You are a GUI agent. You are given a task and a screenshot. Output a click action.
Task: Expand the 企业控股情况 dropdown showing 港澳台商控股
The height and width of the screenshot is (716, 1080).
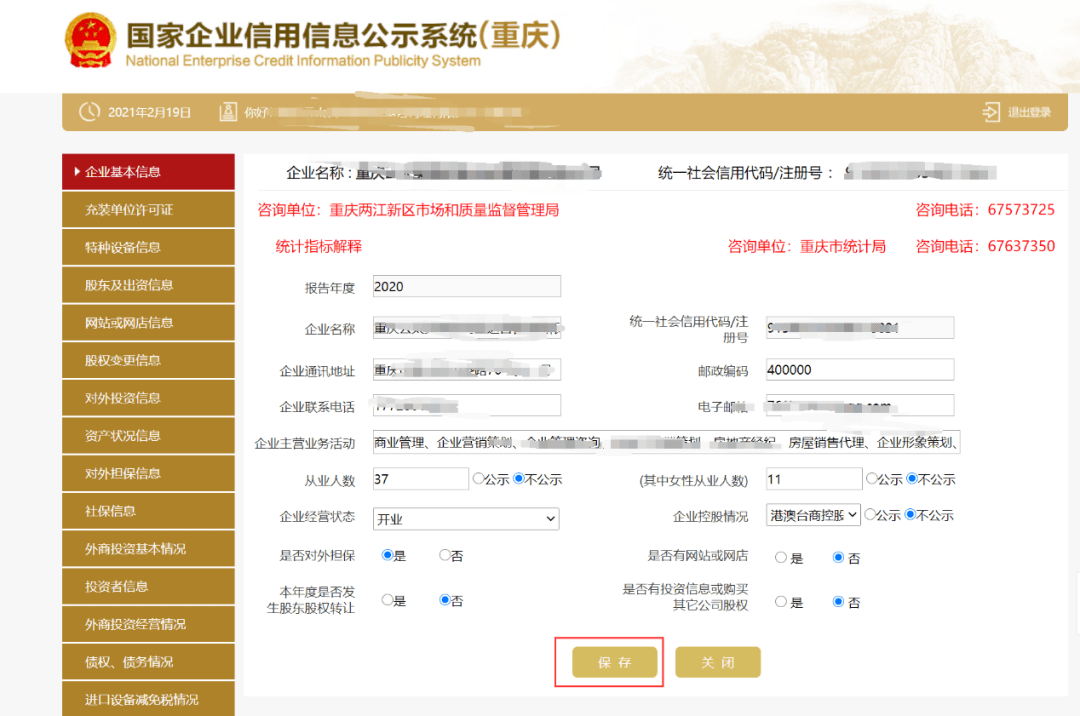[813, 515]
